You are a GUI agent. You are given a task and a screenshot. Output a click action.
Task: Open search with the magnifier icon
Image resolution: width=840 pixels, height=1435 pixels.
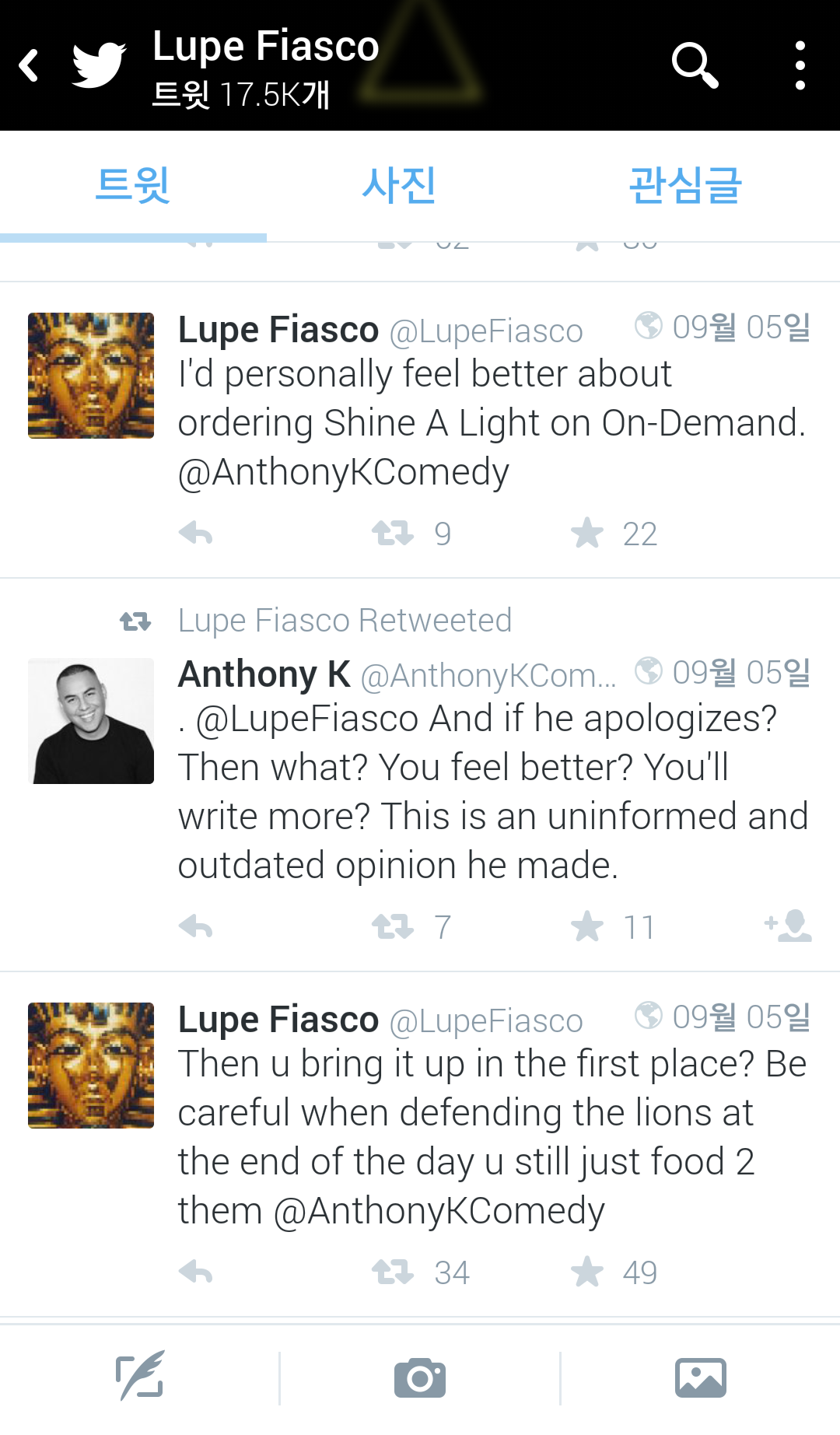point(695,65)
